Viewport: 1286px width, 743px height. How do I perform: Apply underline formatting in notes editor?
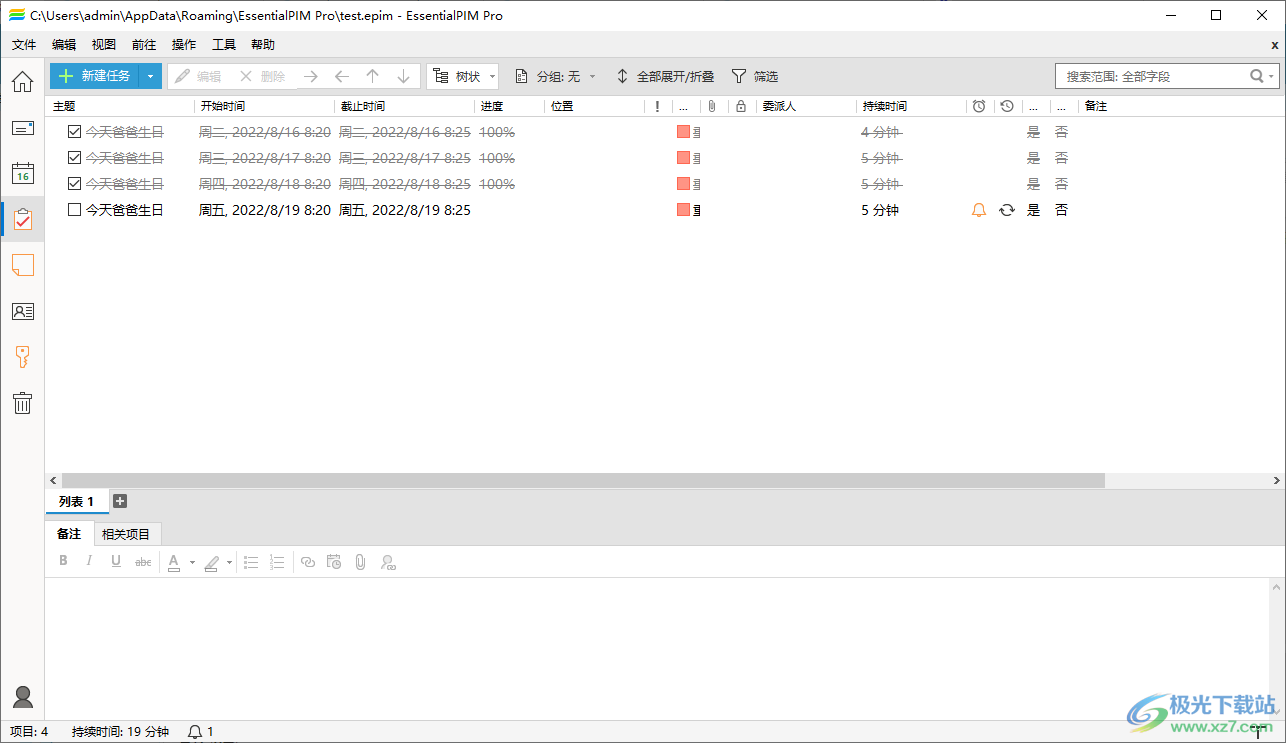point(116,562)
